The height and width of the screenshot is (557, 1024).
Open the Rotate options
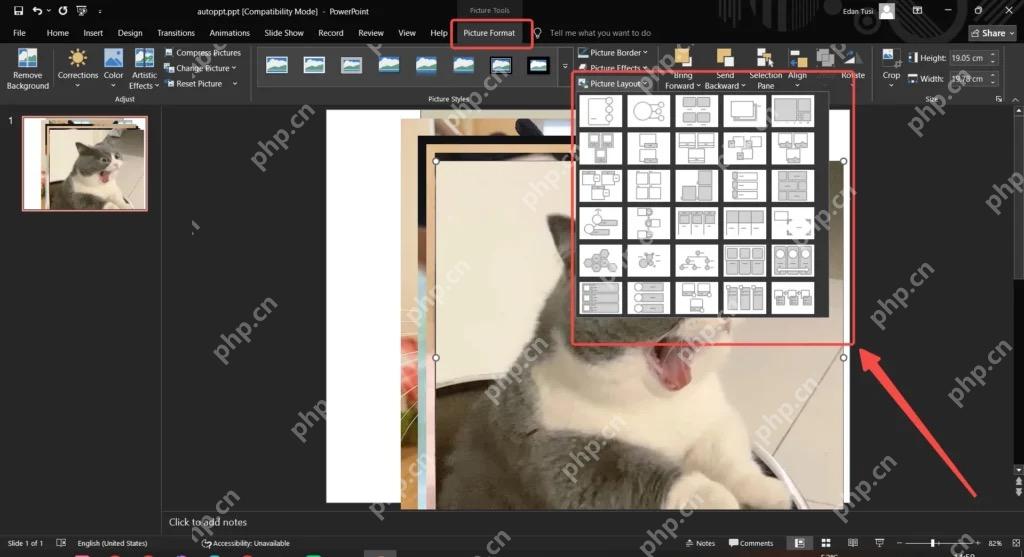tap(852, 69)
